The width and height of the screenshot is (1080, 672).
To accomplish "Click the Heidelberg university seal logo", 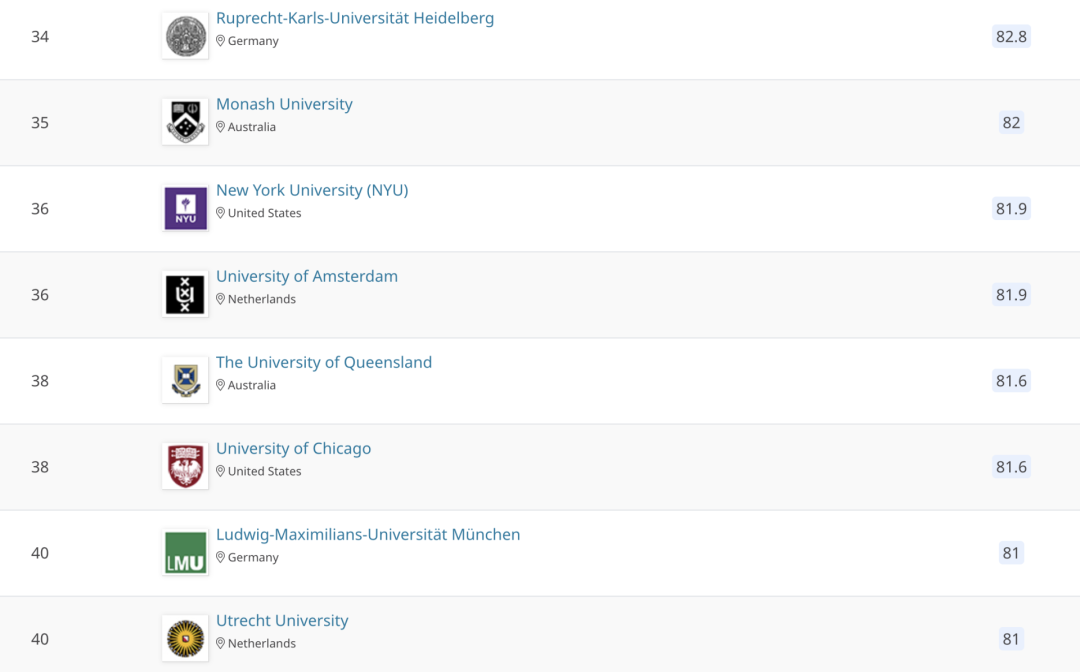I will tap(185, 37).
